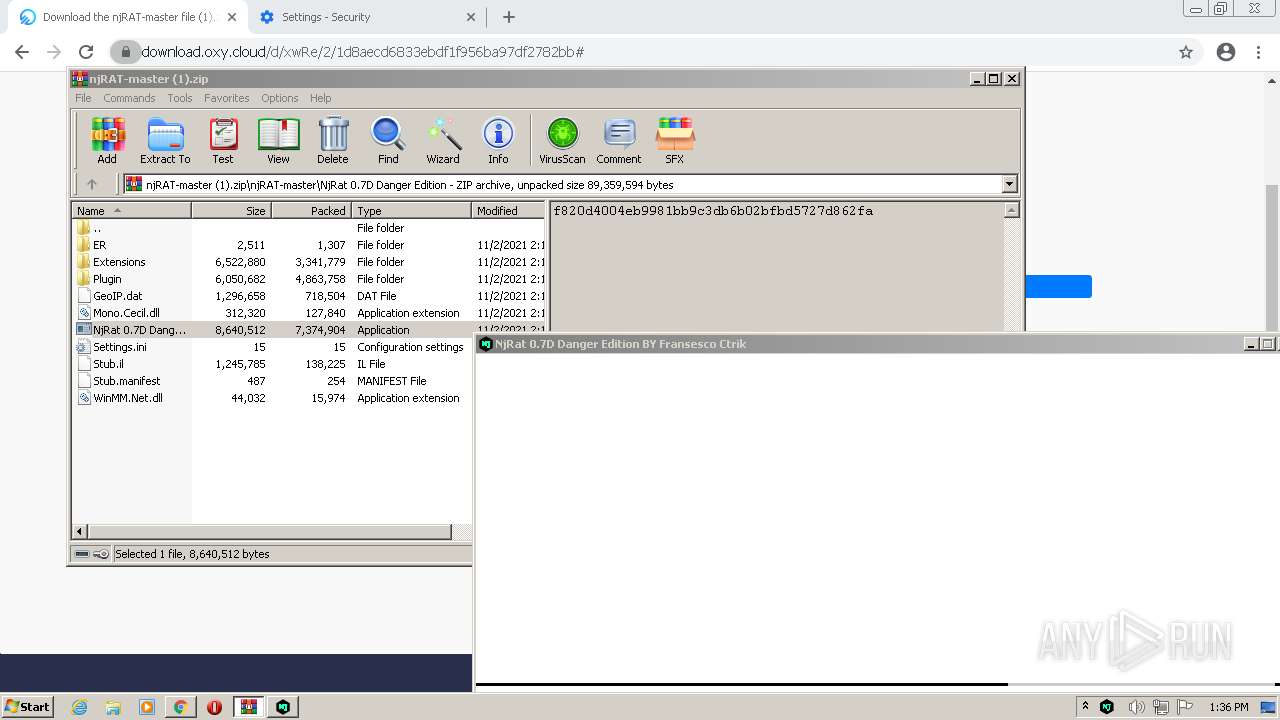The width and height of the screenshot is (1280, 720).
Task: Click the taskbar clock 1:36 PM
Action: [x=1229, y=707]
